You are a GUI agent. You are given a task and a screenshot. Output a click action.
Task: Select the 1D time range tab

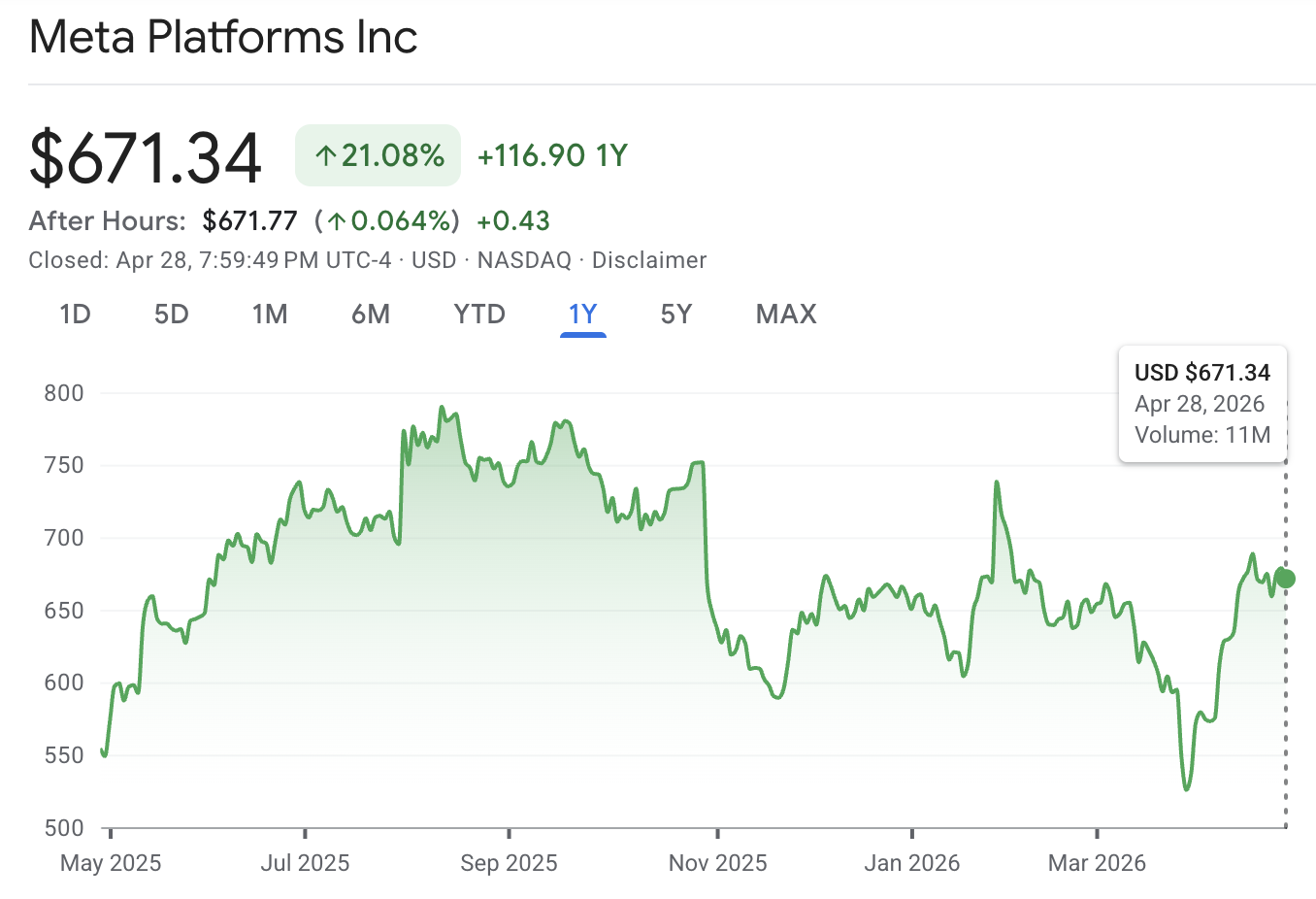[75, 314]
